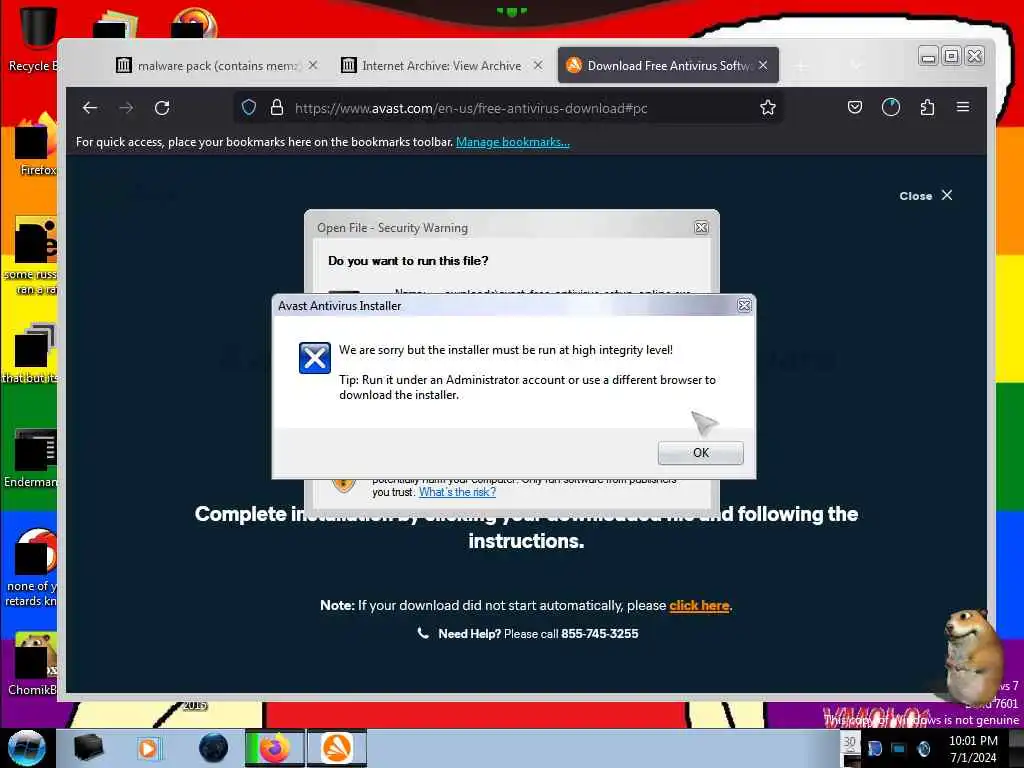Click OK in the Avast Installer dialog
This screenshot has width=1024, height=768.
coord(700,453)
